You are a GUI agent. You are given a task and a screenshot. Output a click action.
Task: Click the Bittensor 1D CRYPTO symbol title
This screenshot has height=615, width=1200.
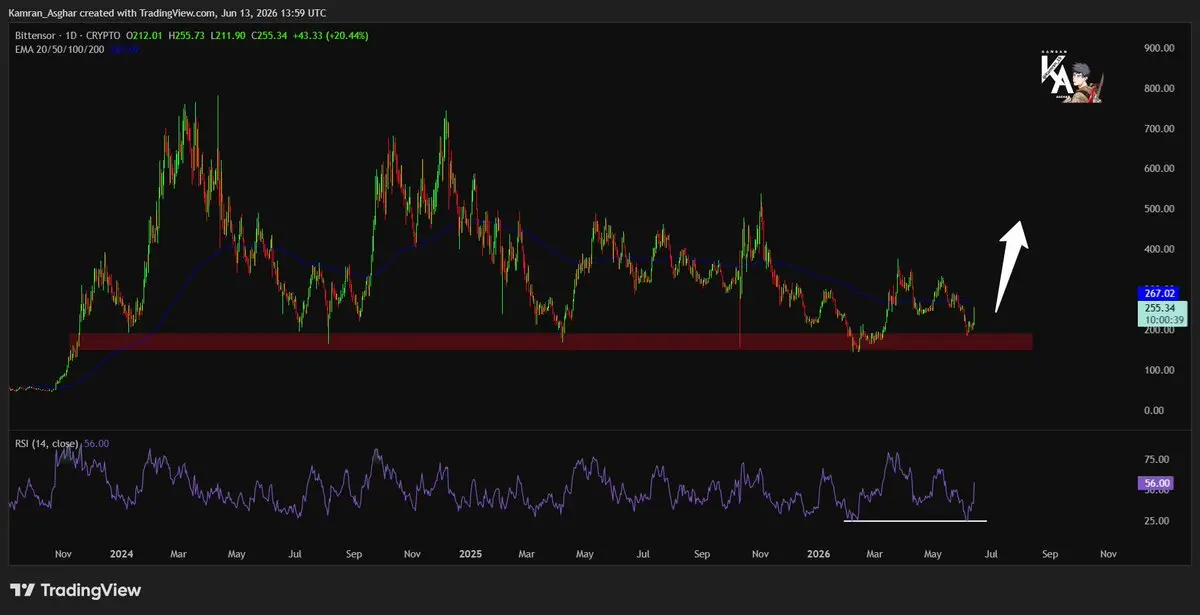coord(62,35)
